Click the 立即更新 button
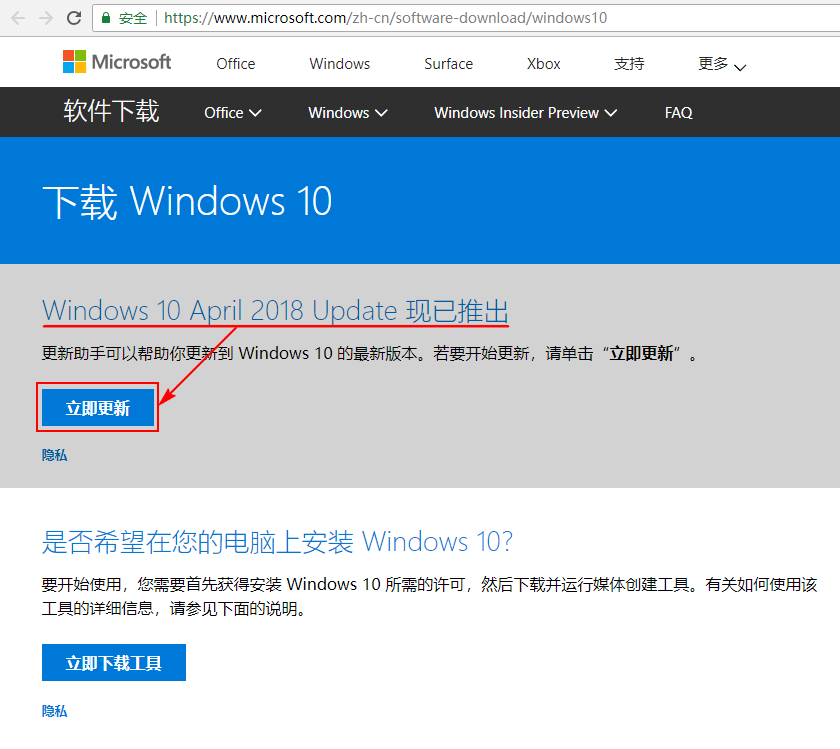The width and height of the screenshot is (840, 749). (98, 408)
